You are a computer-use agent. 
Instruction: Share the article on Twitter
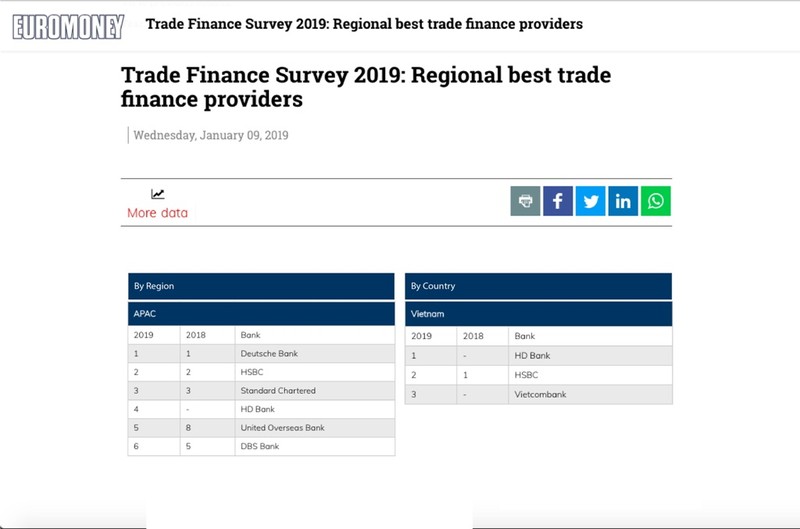(x=590, y=201)
